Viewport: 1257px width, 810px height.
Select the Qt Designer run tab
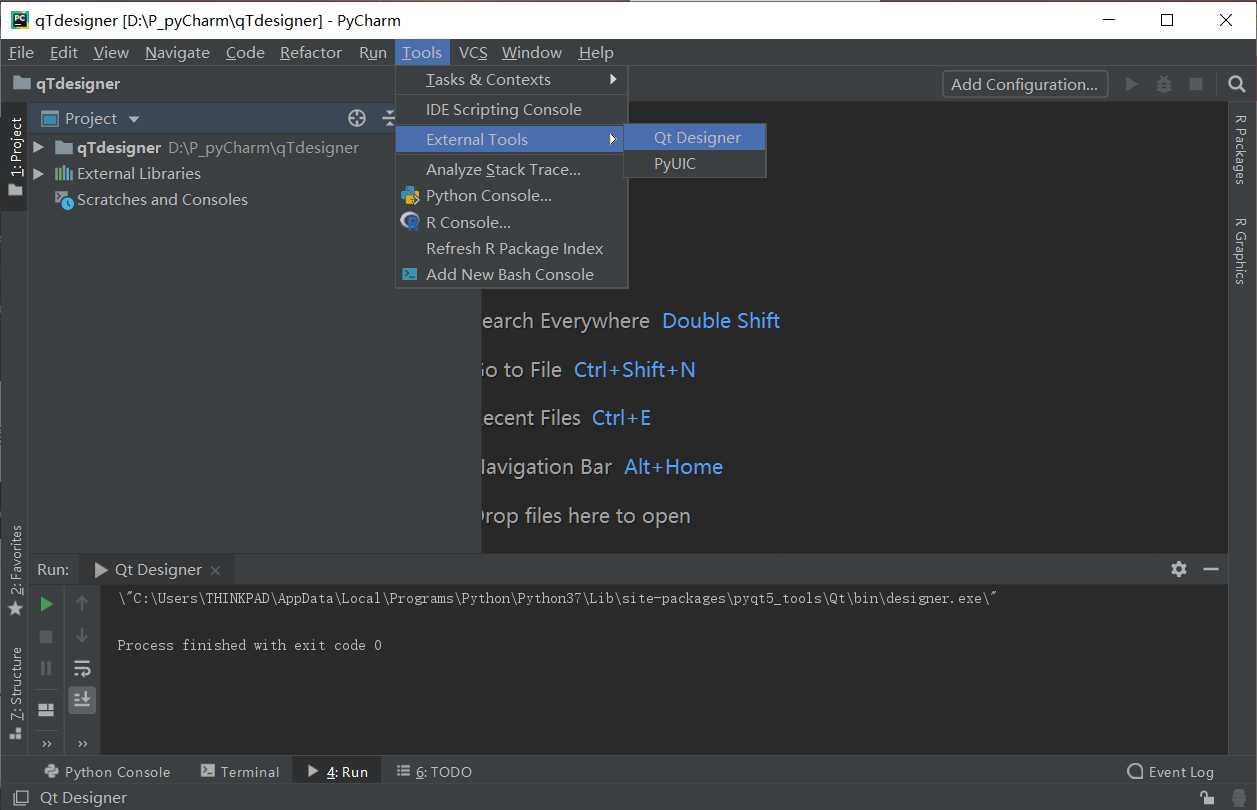point(157,570)
